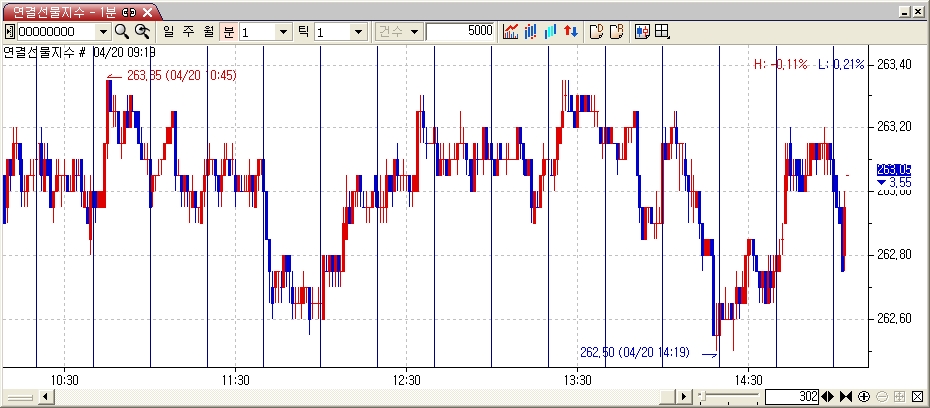Image resolution: width=930 pixels, height=408 pixels.
Task: Click the 분 (minute) period button
Action: (x=228, y=31)
